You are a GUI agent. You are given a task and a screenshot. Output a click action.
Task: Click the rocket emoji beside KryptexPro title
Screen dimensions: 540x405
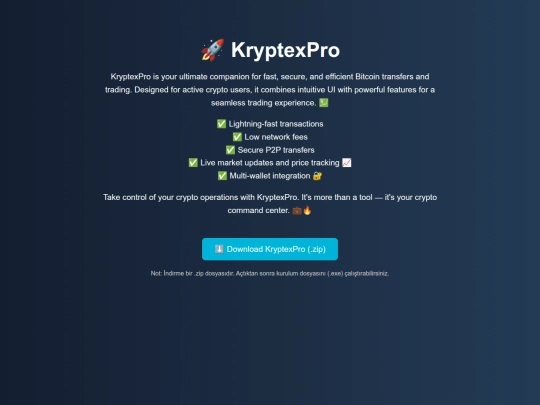[213, 50]
